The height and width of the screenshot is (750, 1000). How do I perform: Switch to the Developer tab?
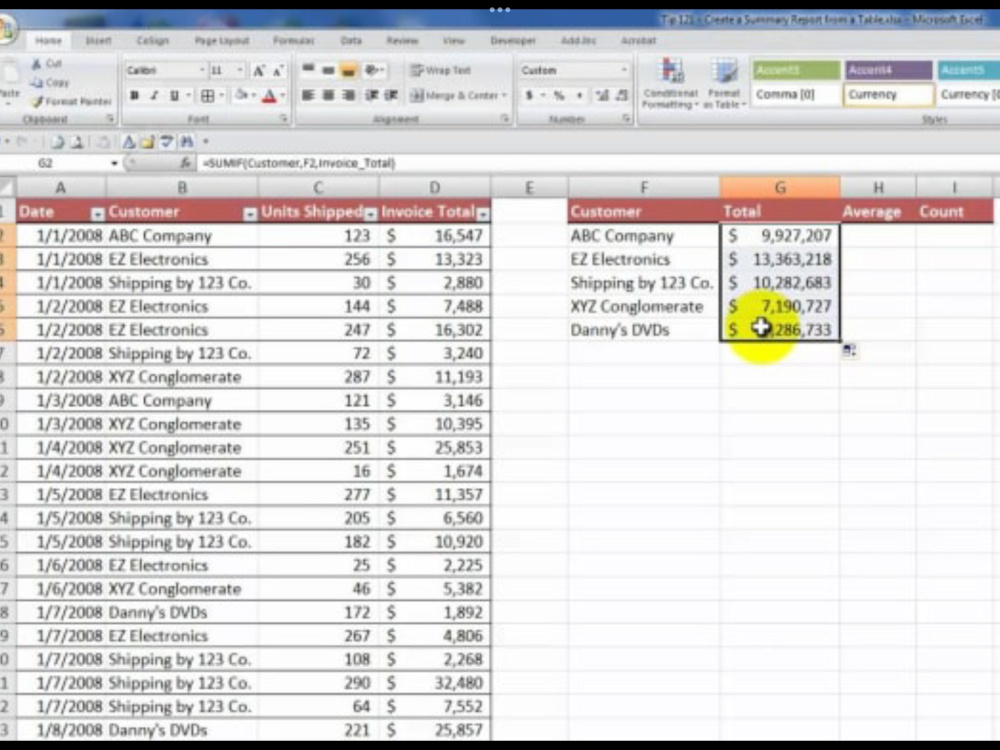[513, 41]
